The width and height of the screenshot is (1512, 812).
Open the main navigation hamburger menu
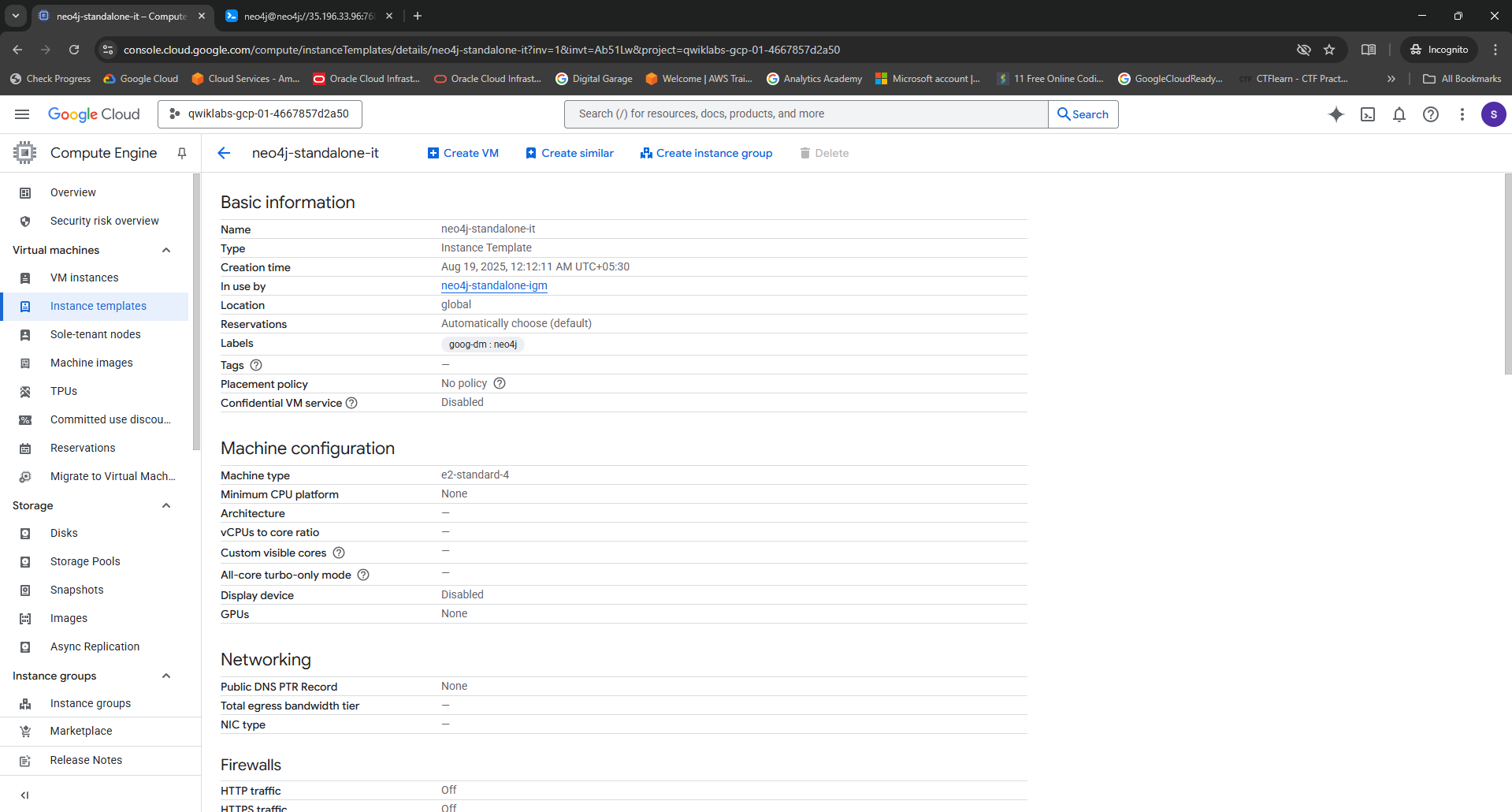pyautogui.click(x=22, y=114)
